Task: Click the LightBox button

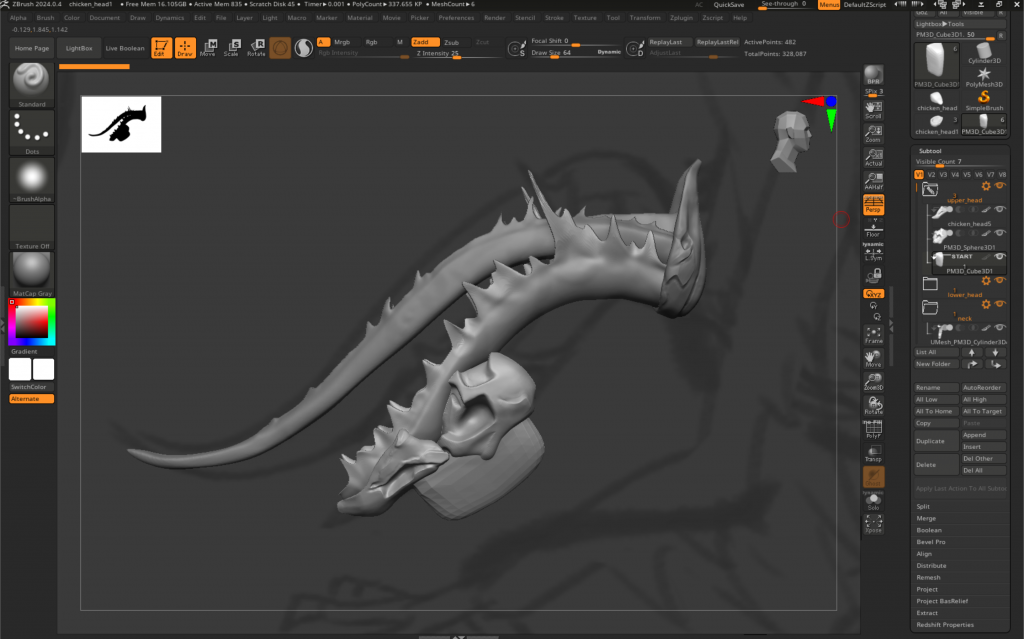Action: click(x=79, y=48)
